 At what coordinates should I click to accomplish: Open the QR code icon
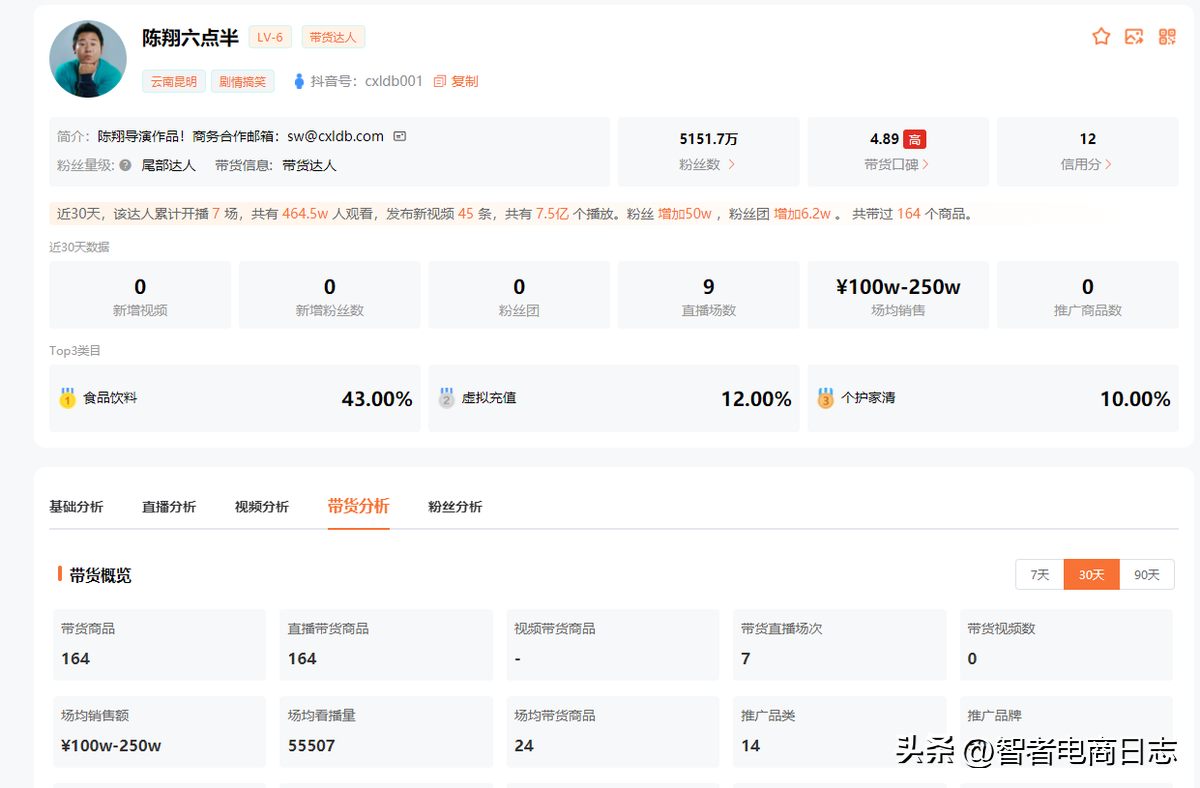(1167, 37)
